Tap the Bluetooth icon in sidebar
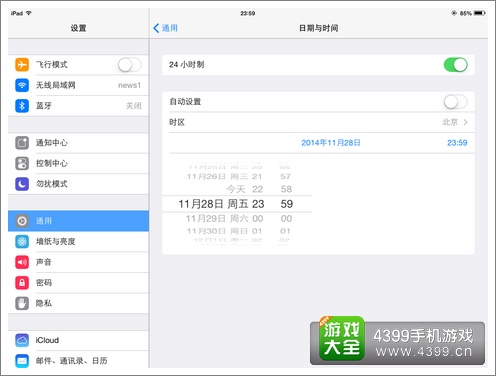 point(22,106)
